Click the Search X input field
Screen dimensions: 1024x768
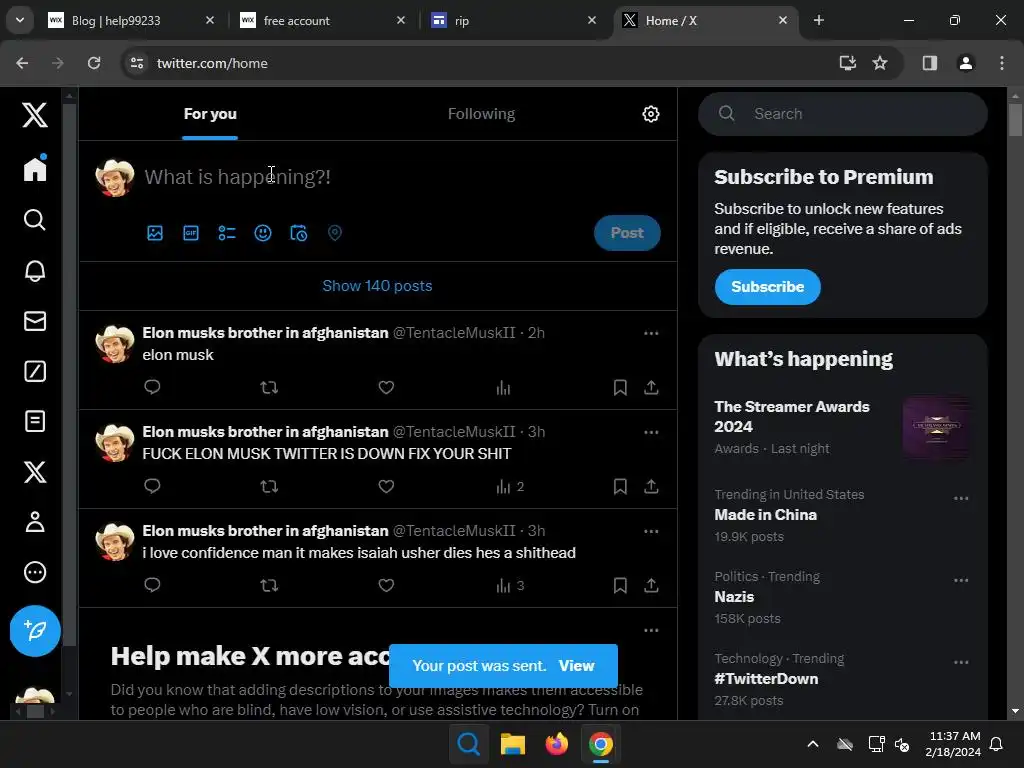(842, 114)
